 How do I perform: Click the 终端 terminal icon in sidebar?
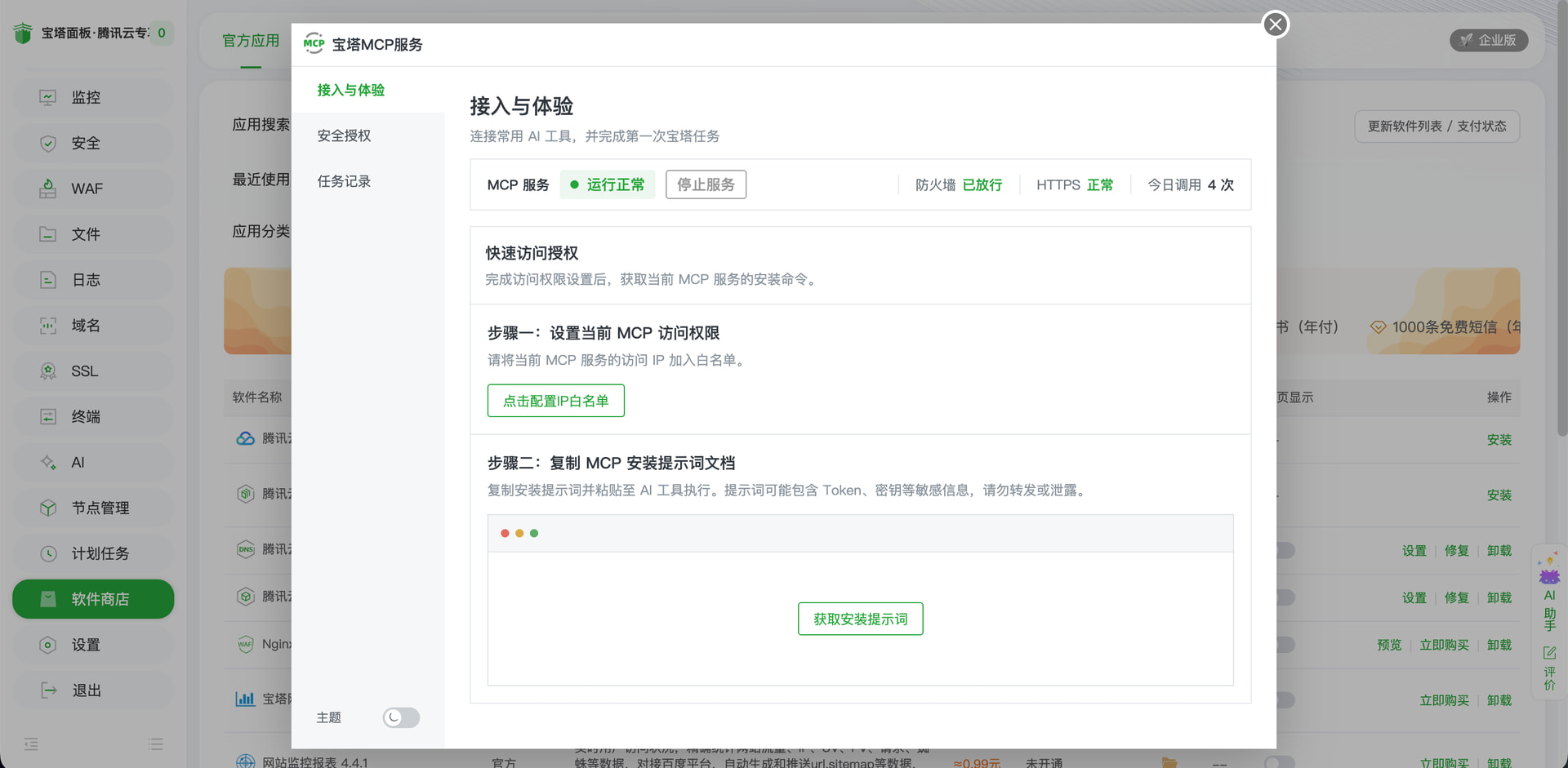click(x=48, y=417)
